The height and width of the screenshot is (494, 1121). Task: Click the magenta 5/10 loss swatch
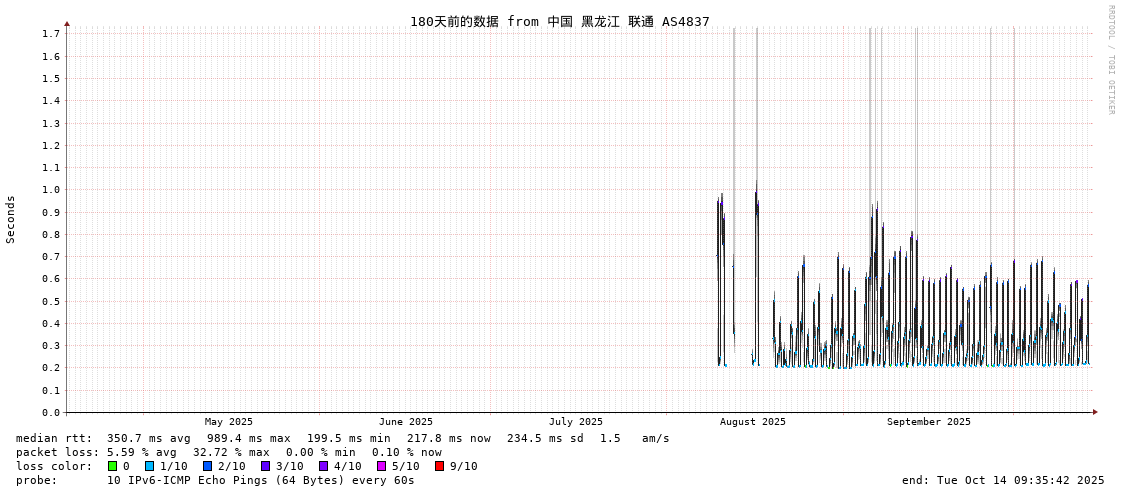point(382,466)
